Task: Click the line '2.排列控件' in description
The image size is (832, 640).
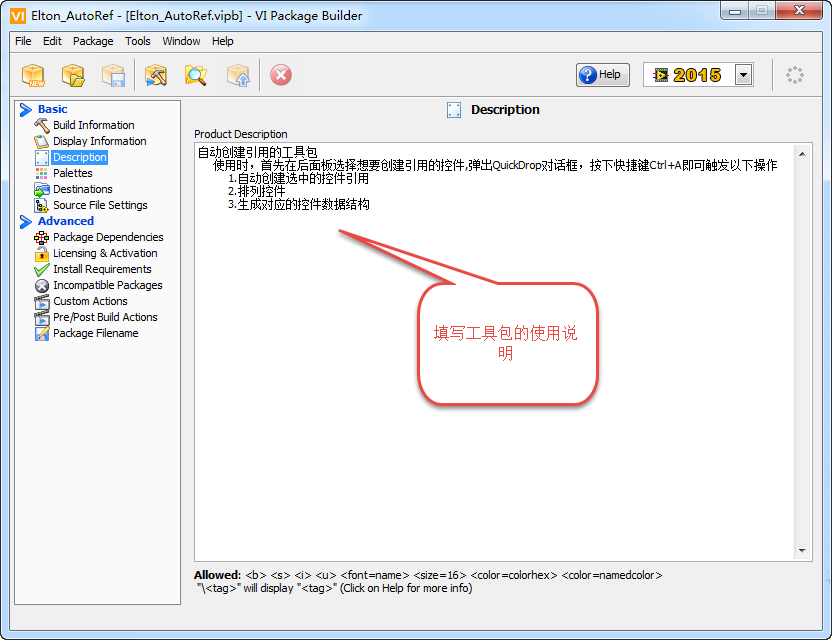Action: tap(256, 191)
